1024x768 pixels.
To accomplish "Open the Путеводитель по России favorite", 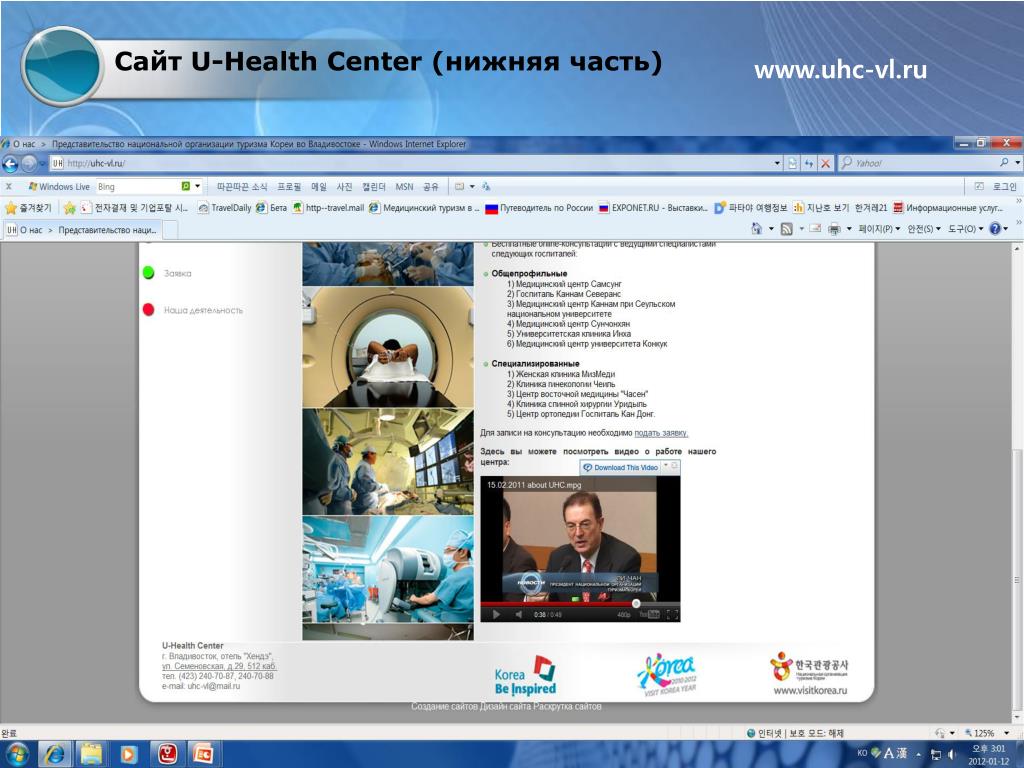I will (539, 208).
